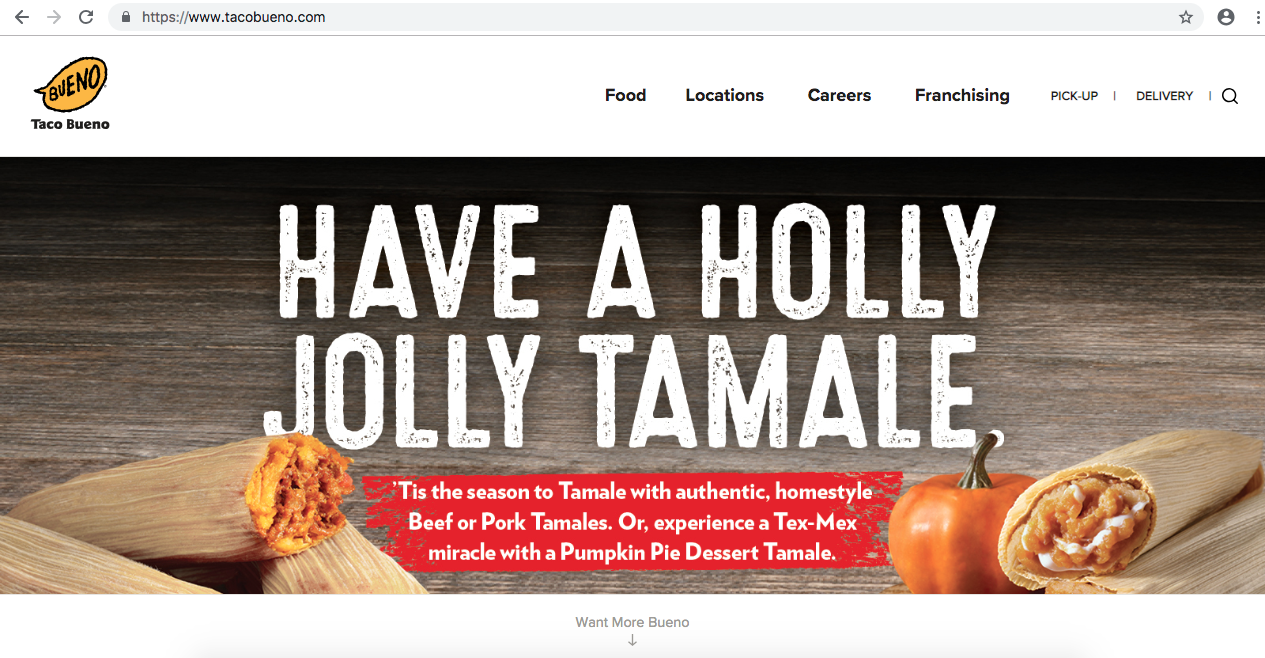Bookmark this page with the star icon
This screenshot has height=658, width=1265.
[1186, 17]
